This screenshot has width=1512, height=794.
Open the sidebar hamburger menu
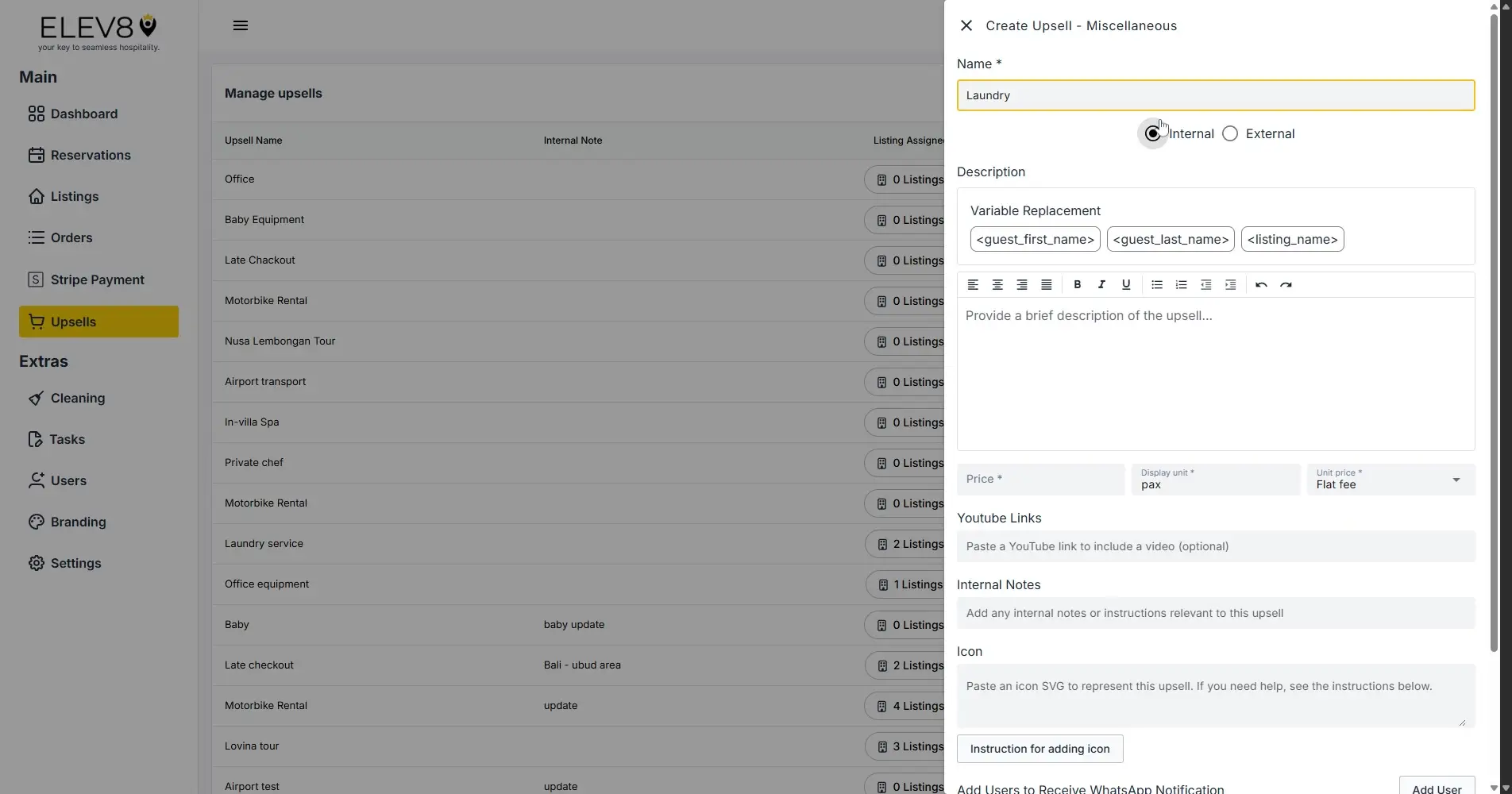(240, 25)
